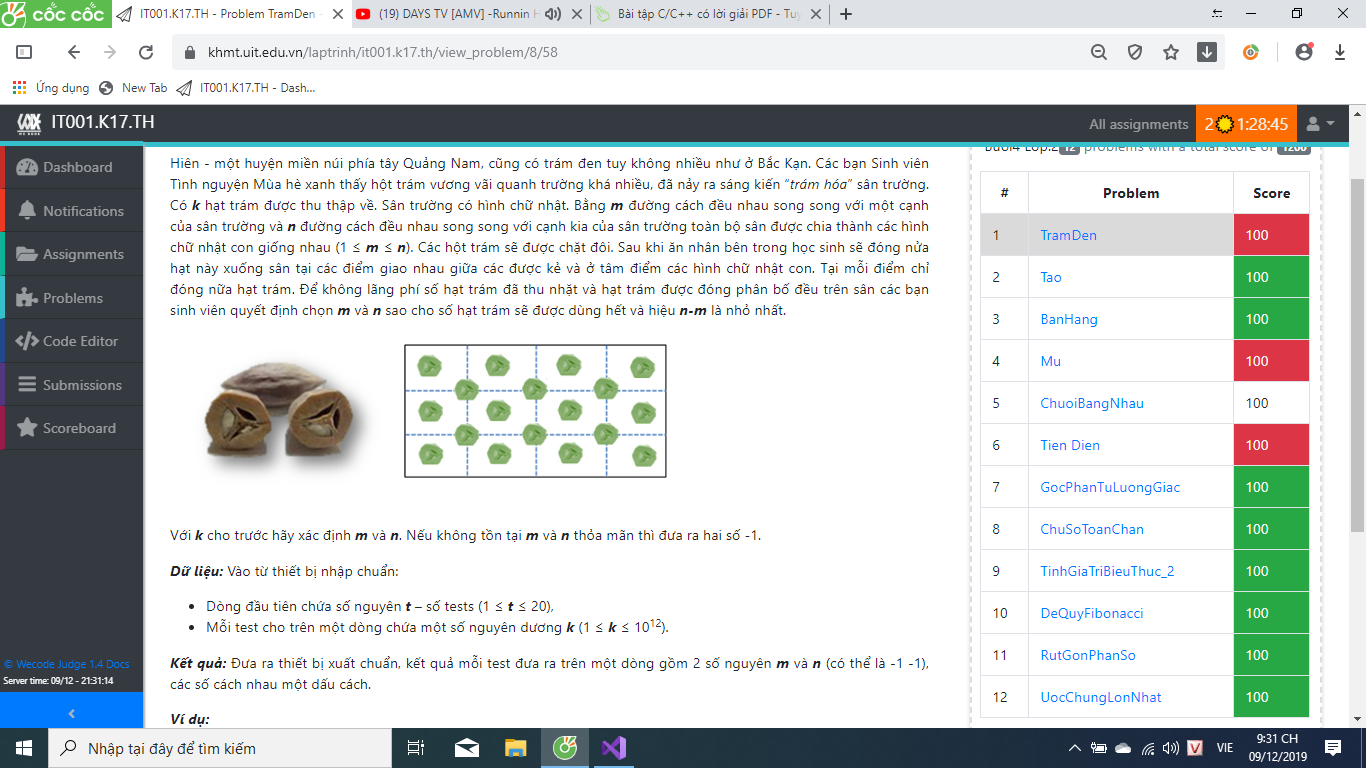Show hidden system tray icons

click(1074, 748)
